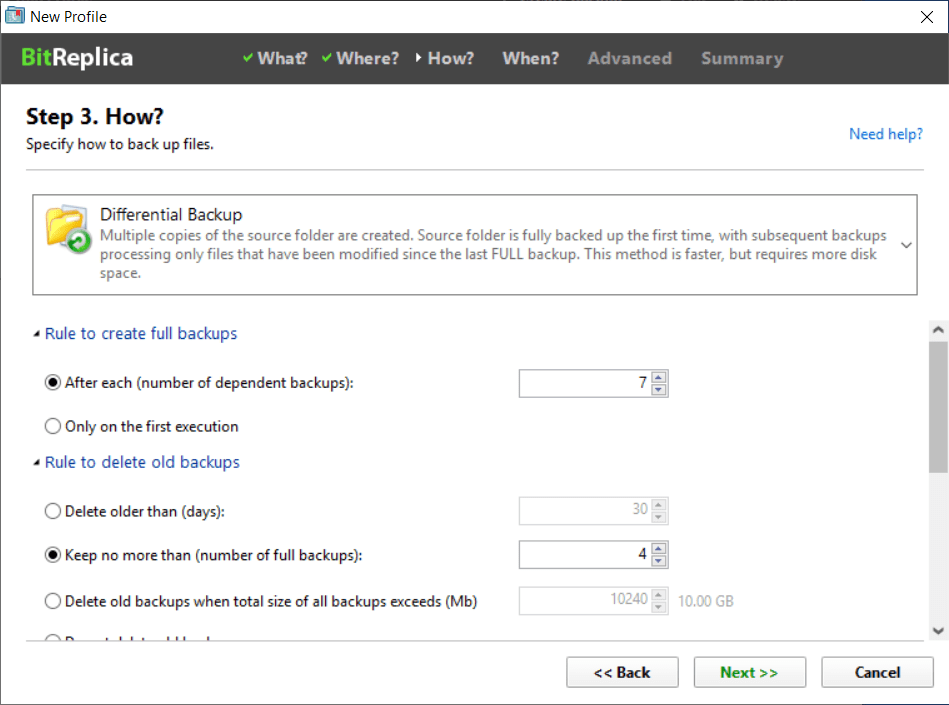Image resolution: width=949 pixels, height=705 pixels.
Task: Select the How? step tab
Action: tap(445, 58)
